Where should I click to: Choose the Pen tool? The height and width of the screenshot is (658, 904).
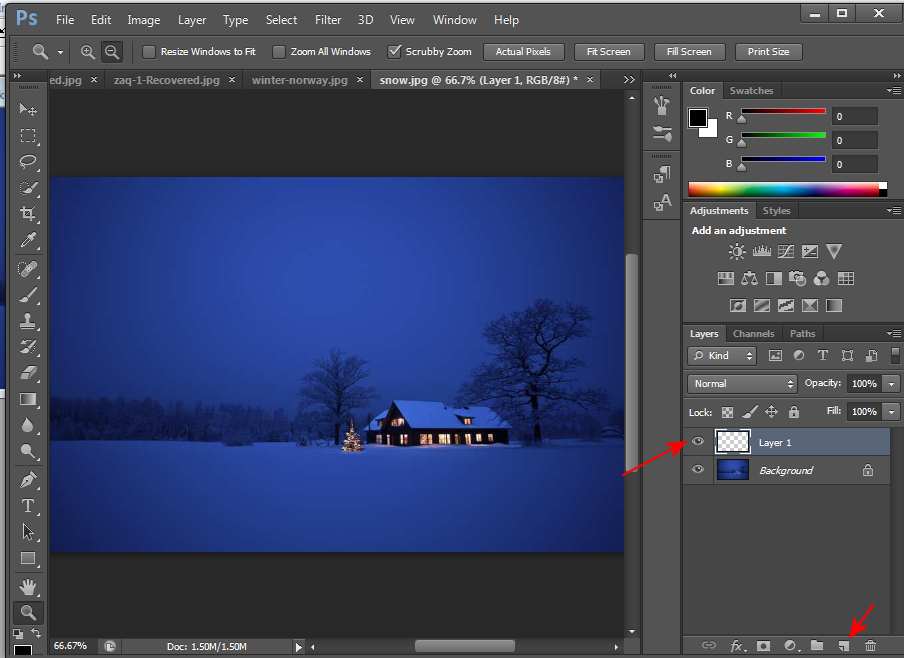pyautogui.click(x=28, y=480)
